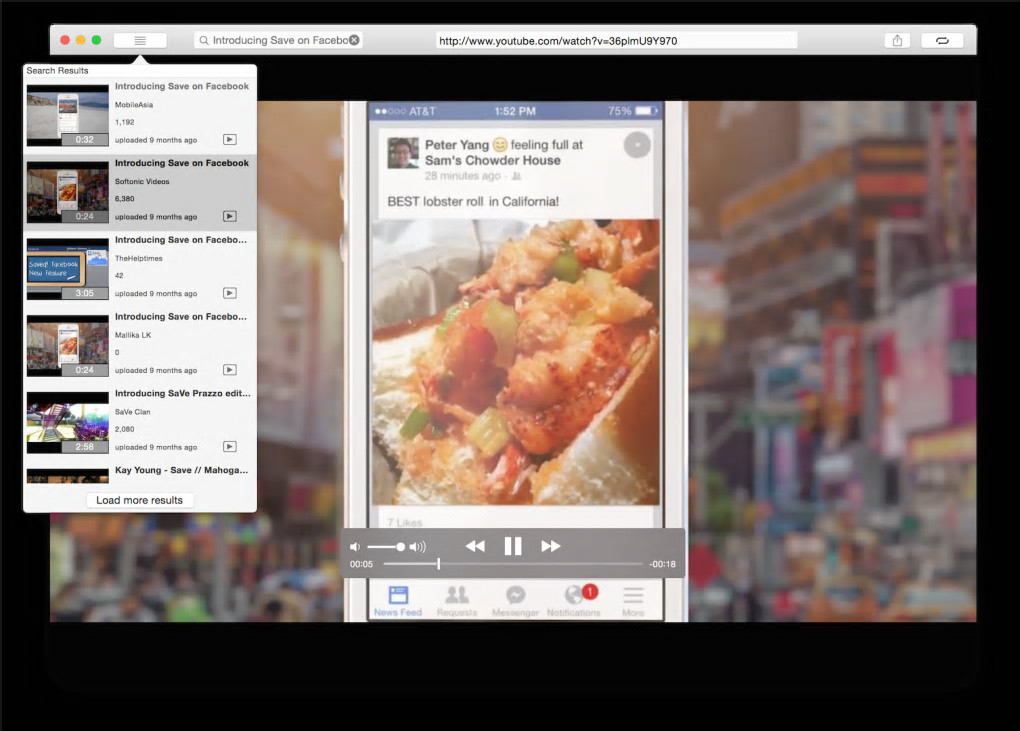Select 'Kay Young - Save // Mahoga...' result
Viewport: 1020px width, 731px height.
tap(181, 470)
